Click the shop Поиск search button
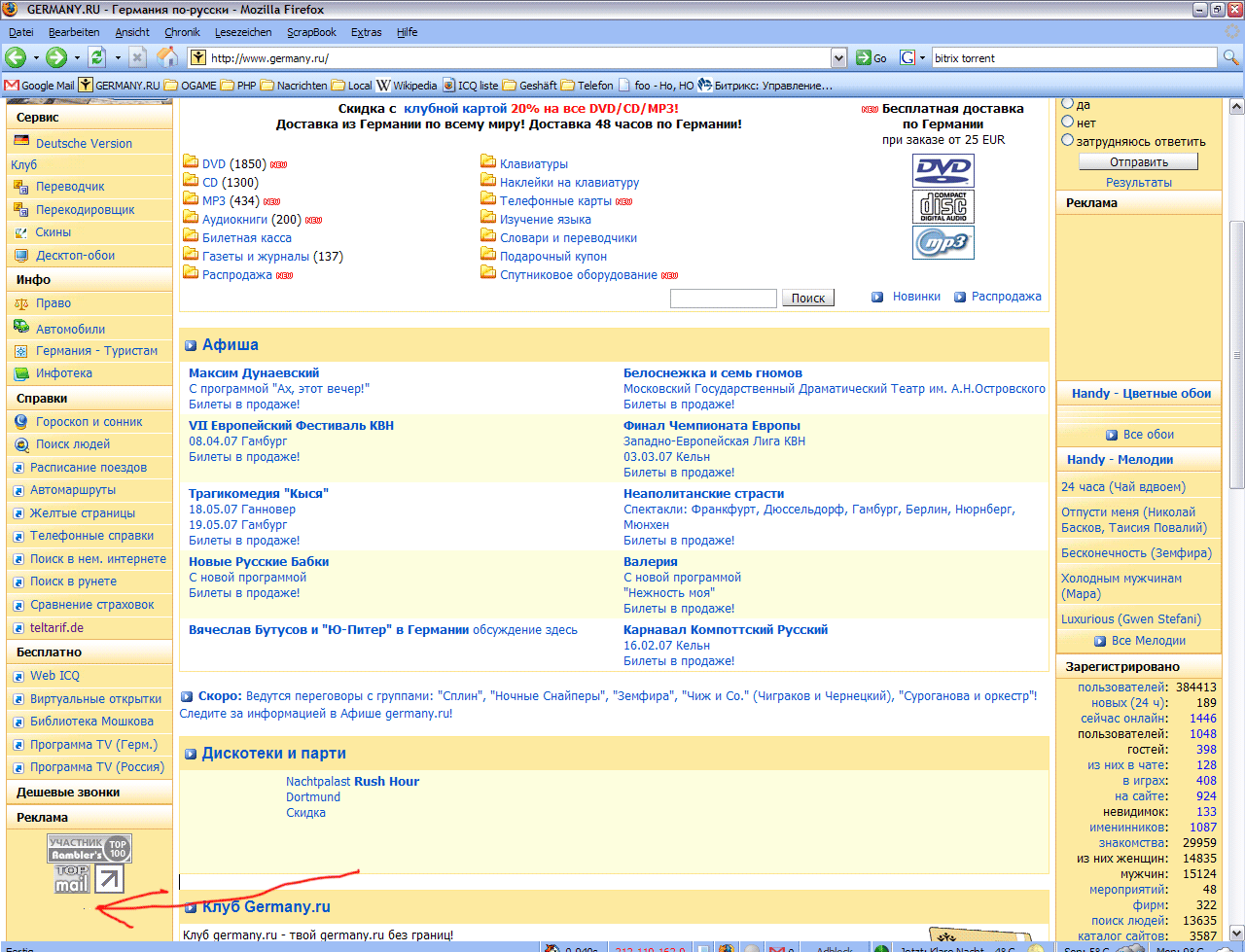 [808, 299]
